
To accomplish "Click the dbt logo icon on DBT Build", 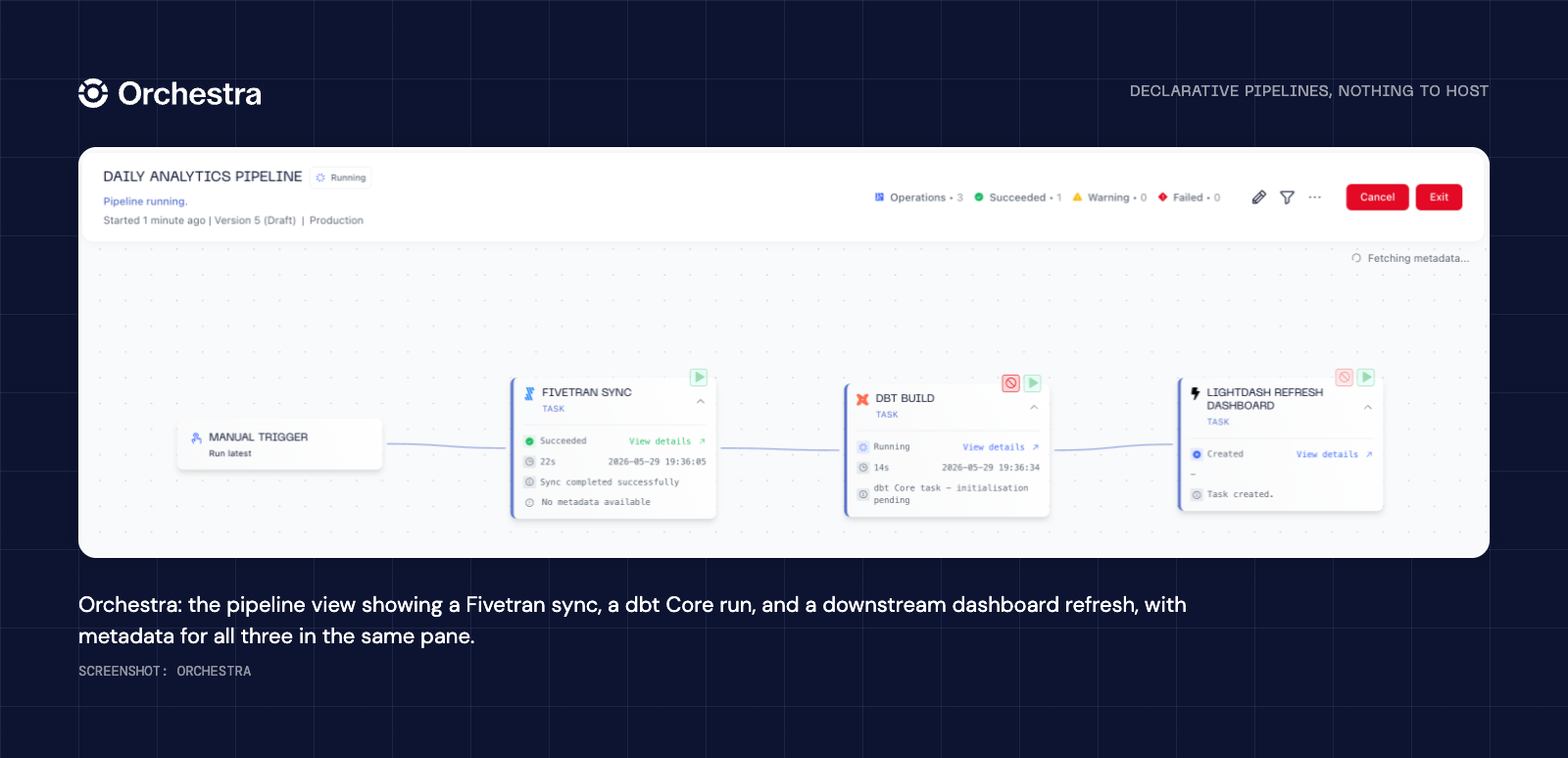I will coord(862,399).
